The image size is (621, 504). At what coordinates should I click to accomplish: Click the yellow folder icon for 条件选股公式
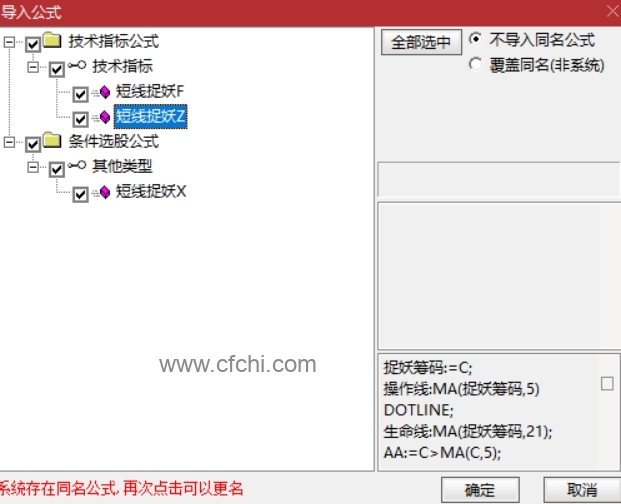[x=52, y=140]
